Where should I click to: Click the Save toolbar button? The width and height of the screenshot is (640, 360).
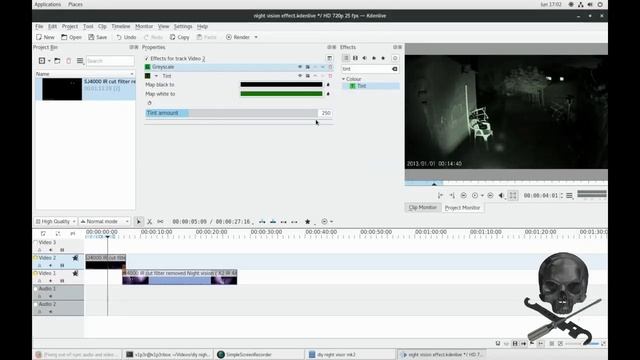[98, 37]
